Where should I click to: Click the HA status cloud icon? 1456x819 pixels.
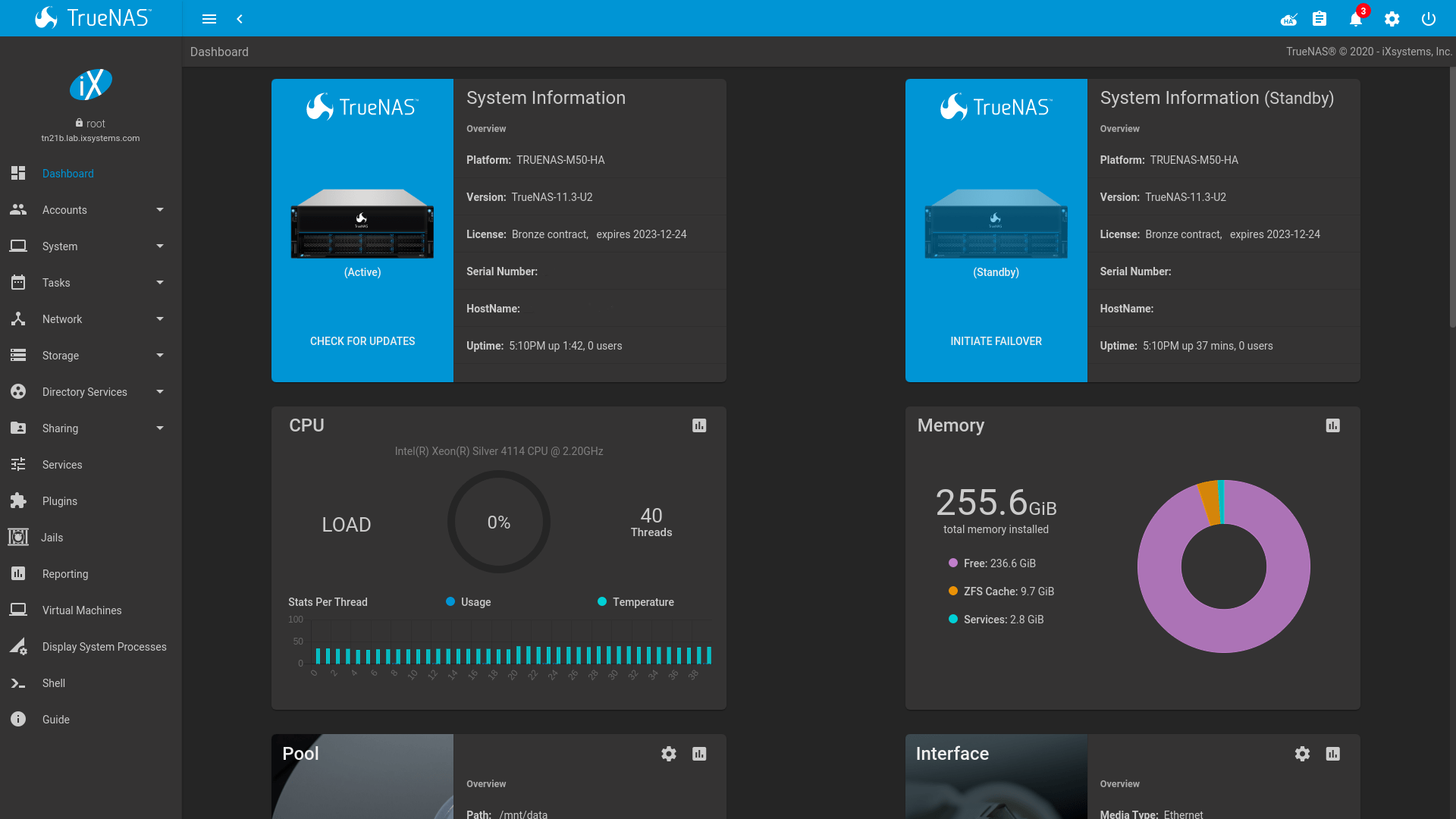(1288, 19)
